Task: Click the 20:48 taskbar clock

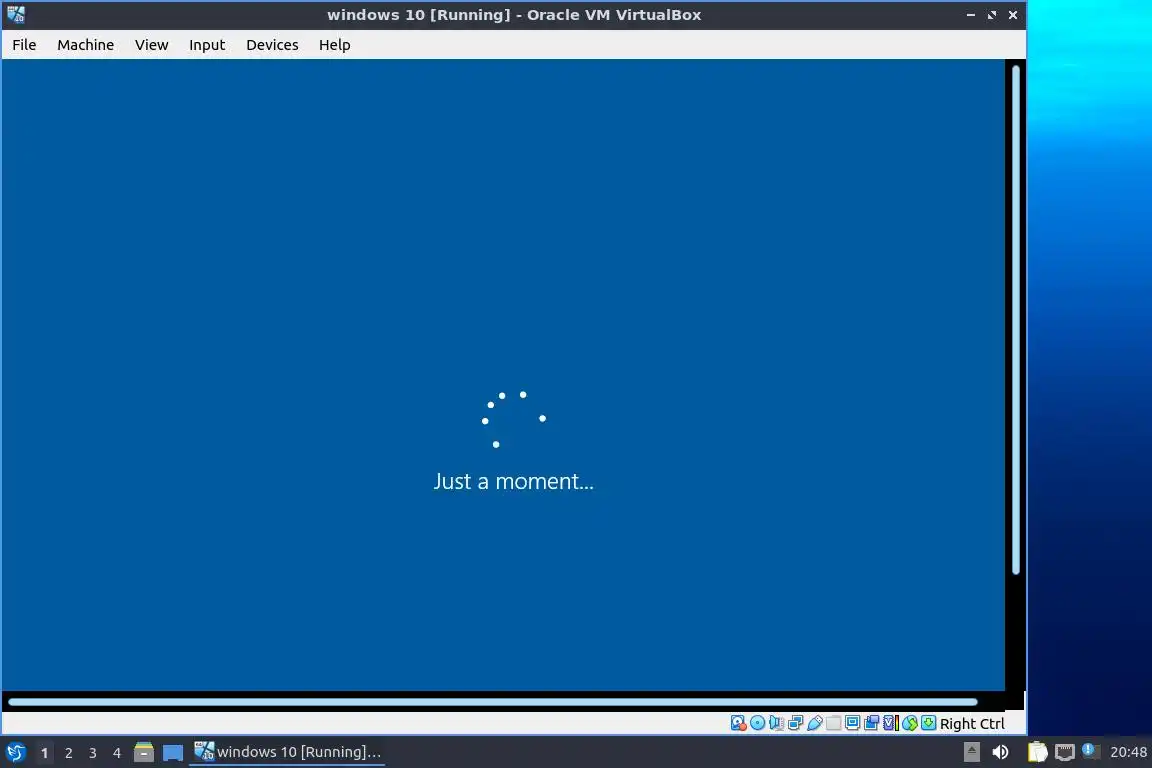Action: 1128,752
